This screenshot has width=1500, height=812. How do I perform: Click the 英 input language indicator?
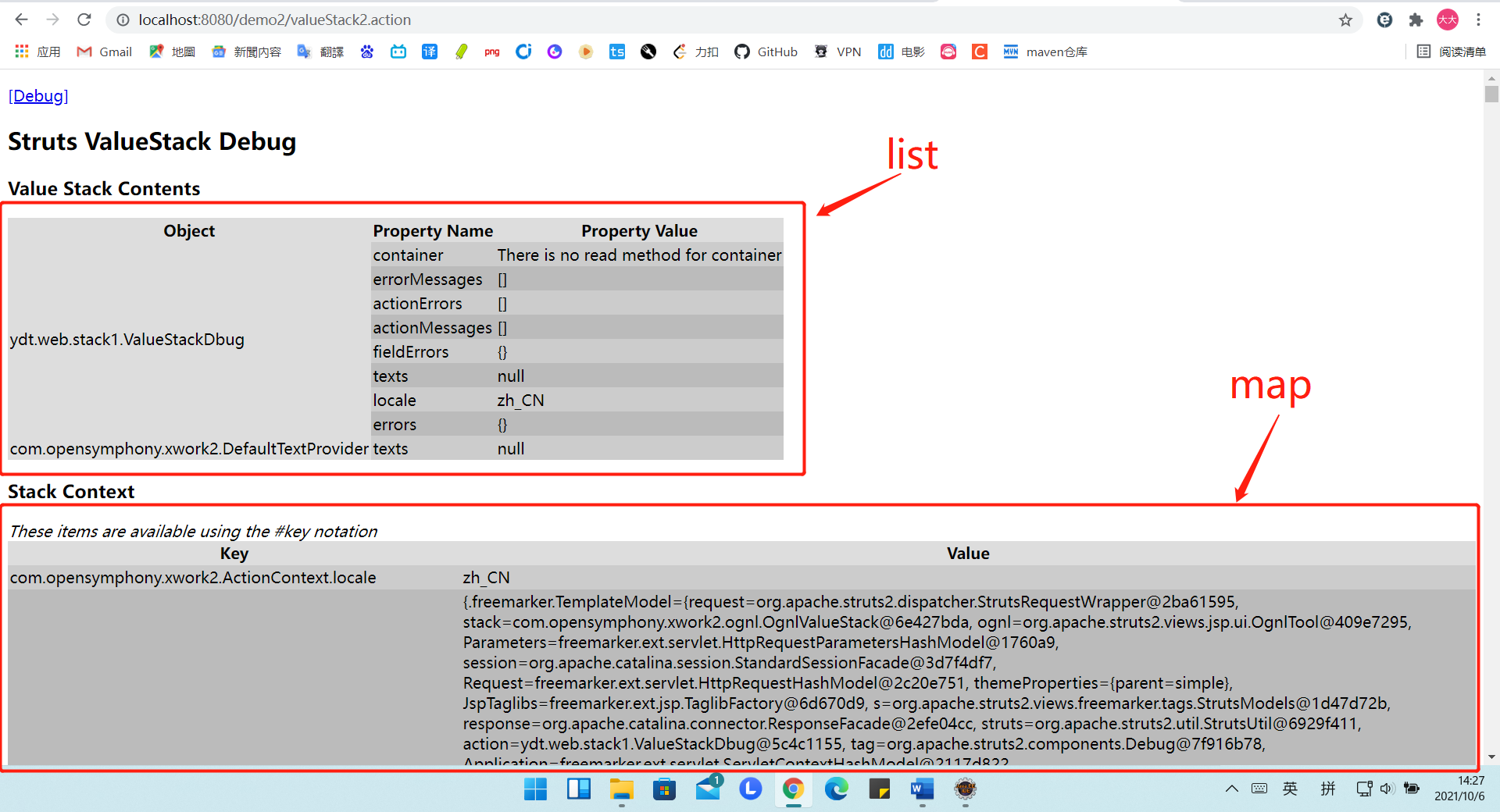[x=1291, y=789]
